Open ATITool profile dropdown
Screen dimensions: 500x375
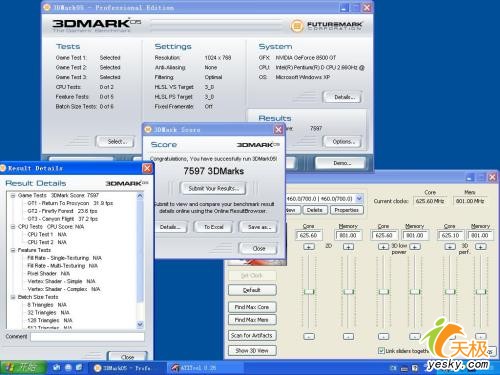click(x=359, y=199)
